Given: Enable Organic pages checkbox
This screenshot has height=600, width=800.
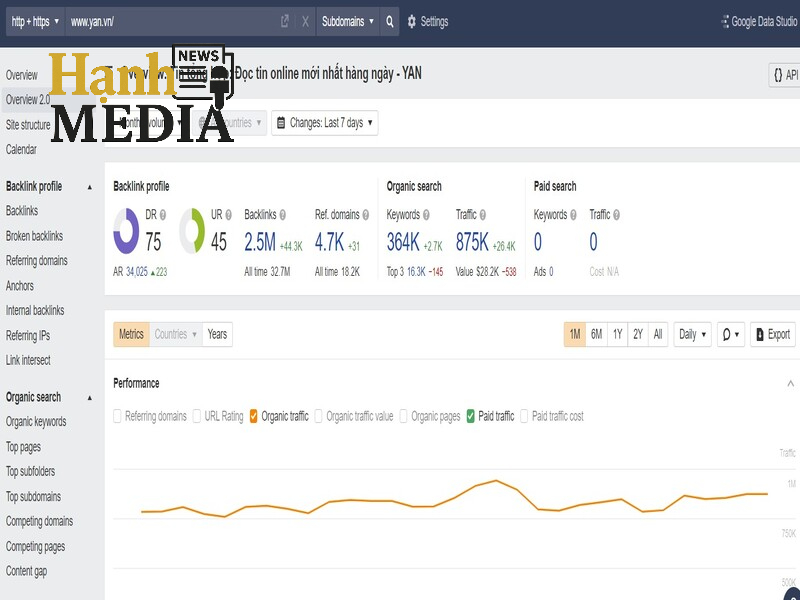Looking at the screenshot, I should tap(403, 416).
